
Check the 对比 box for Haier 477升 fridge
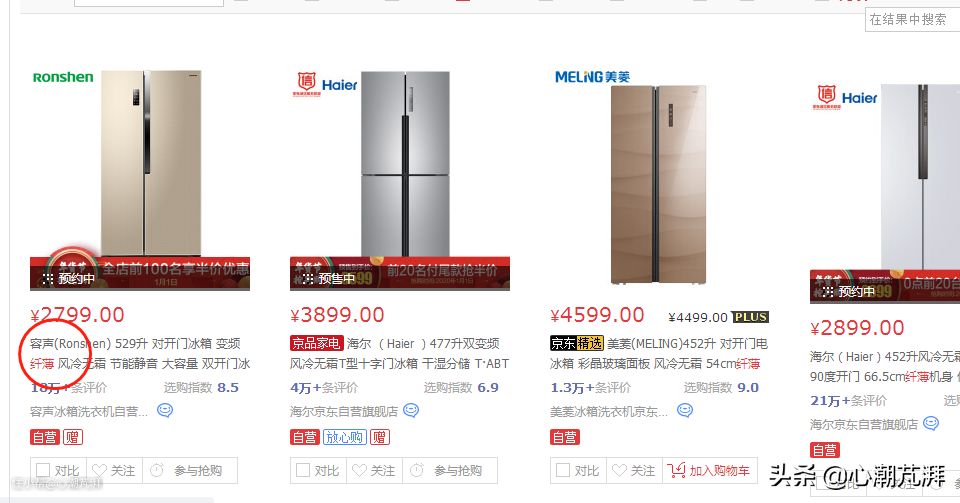click(x=302, y=470)
